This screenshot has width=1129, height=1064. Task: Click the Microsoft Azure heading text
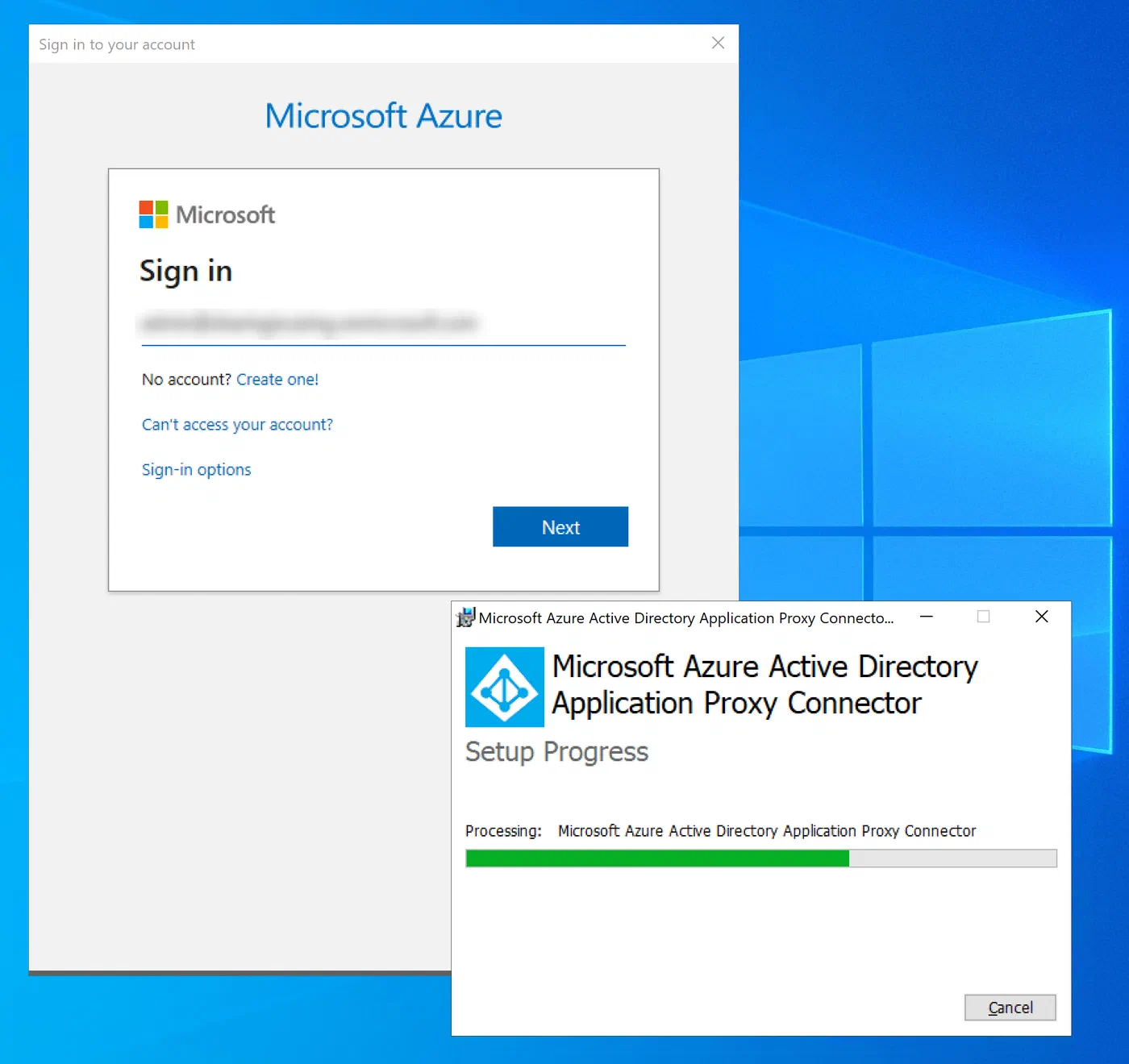[x=384, y=116]
